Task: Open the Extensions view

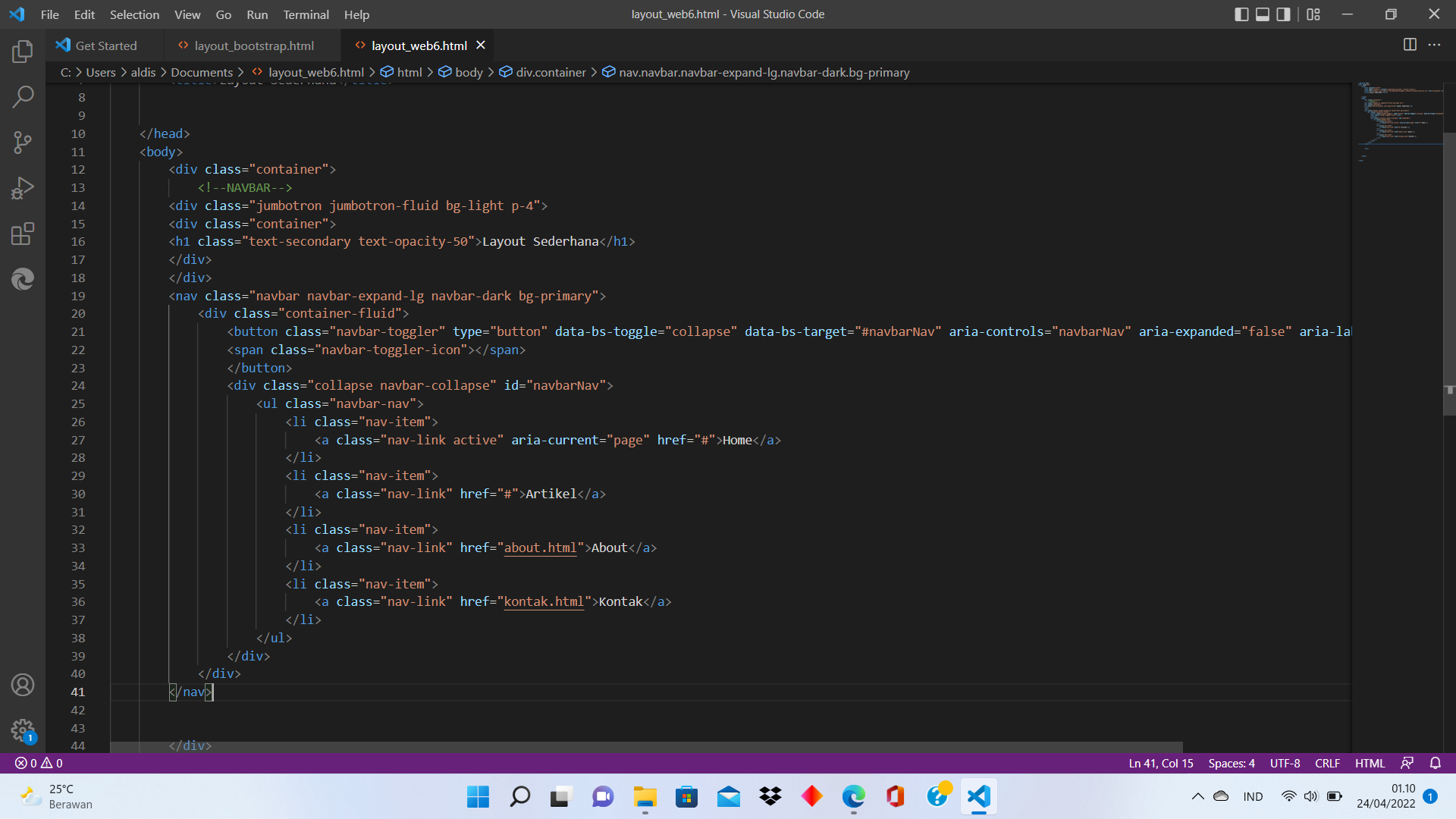Action: 22,234
